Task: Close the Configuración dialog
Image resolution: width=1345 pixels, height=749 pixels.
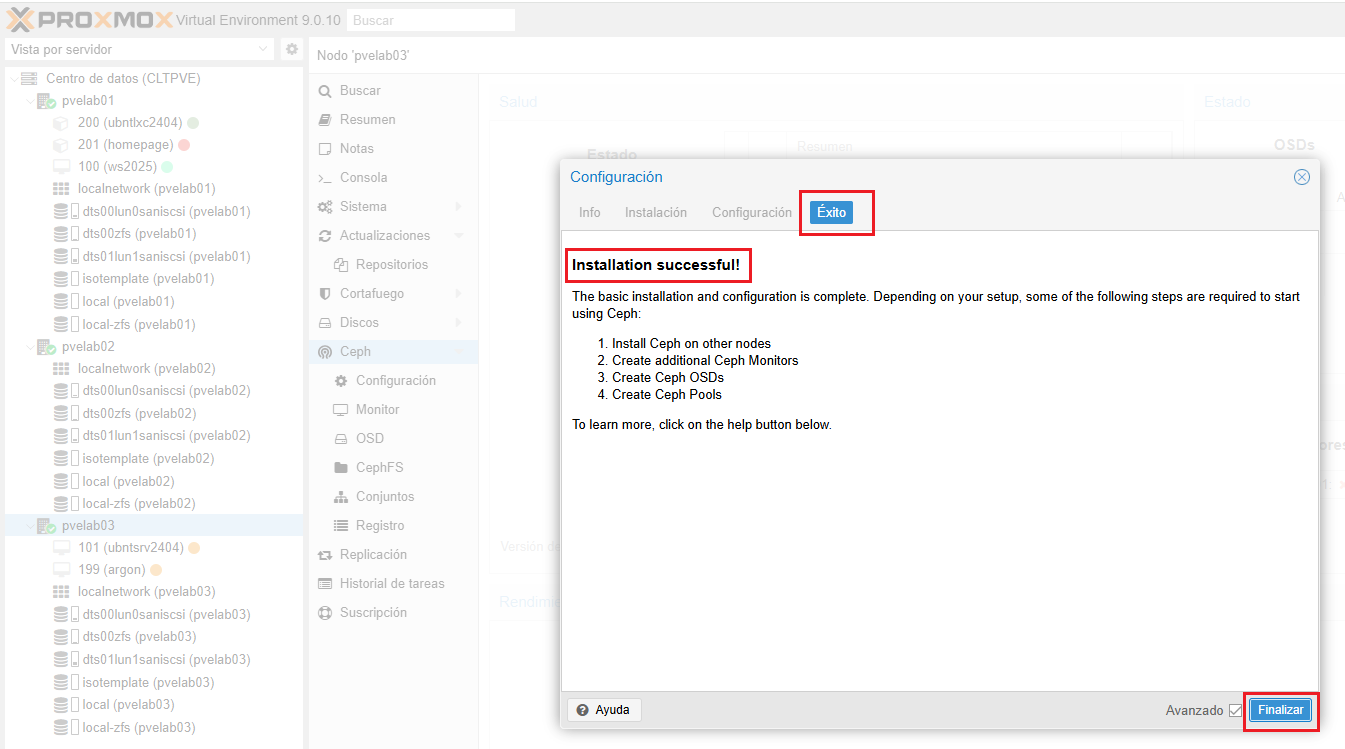Action: (1302, 177)
